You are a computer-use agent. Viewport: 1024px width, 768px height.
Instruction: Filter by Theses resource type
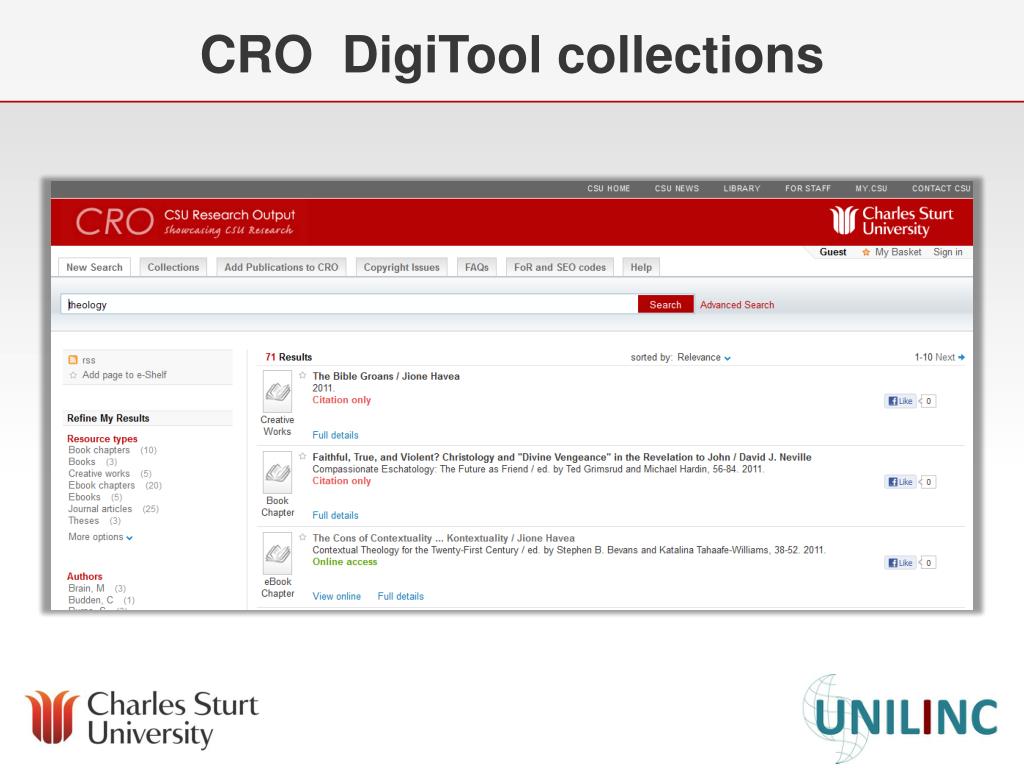pyautogui.click(x=84, y=520)
